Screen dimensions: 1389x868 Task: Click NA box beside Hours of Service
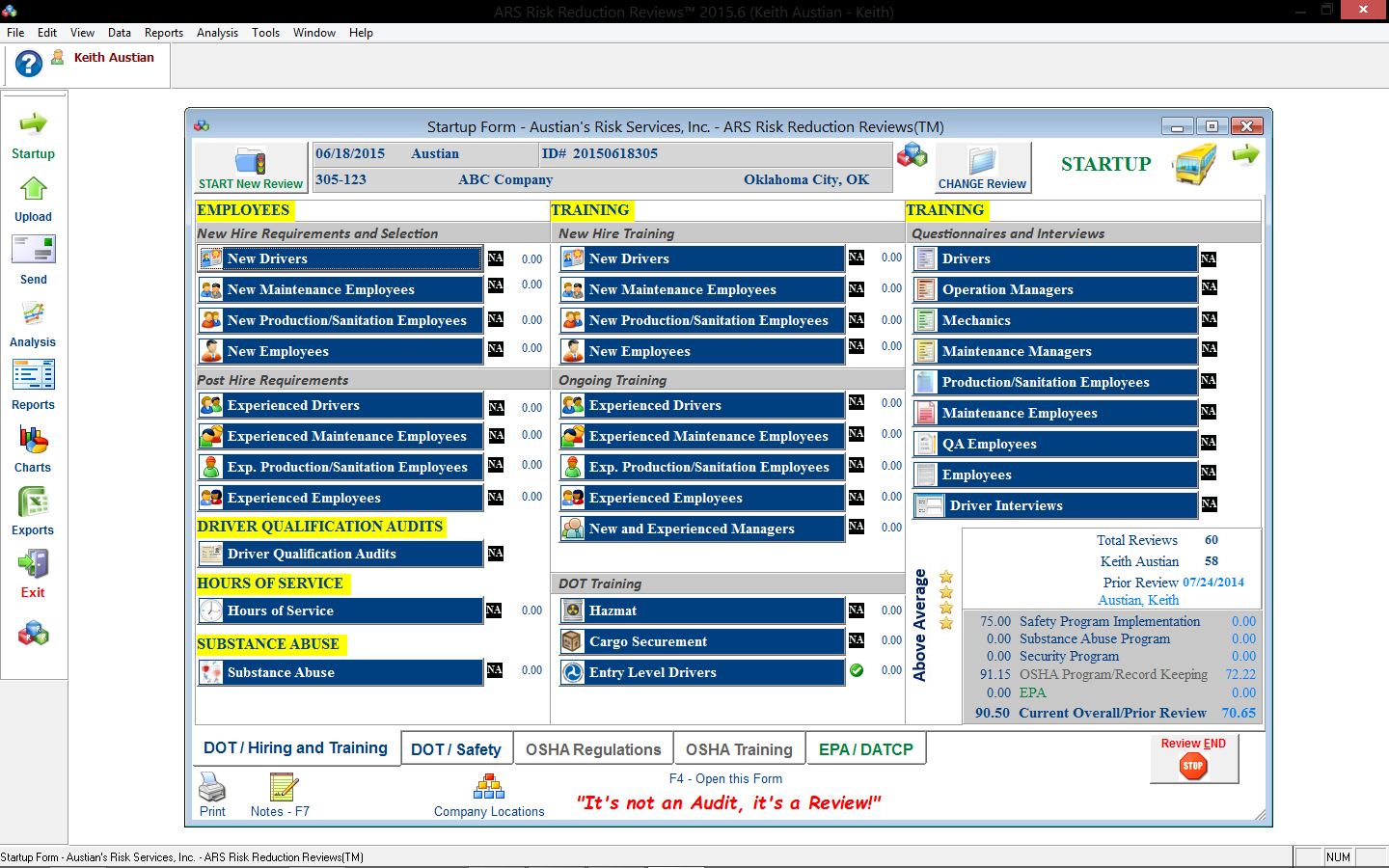493,610
